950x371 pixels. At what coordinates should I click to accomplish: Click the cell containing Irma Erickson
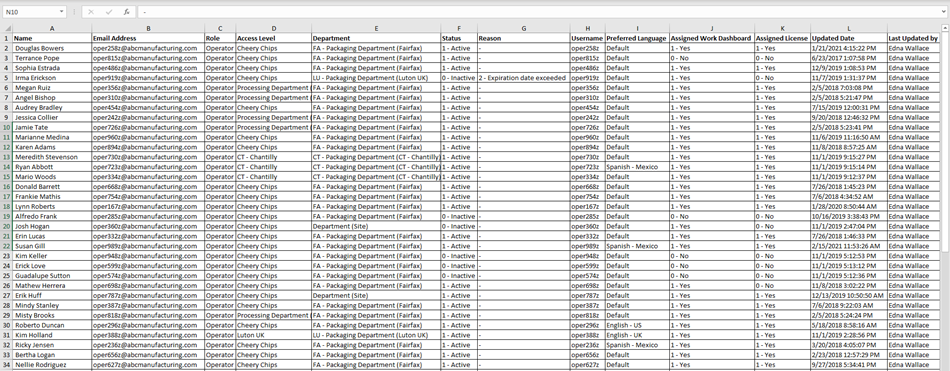click(52, 78)
